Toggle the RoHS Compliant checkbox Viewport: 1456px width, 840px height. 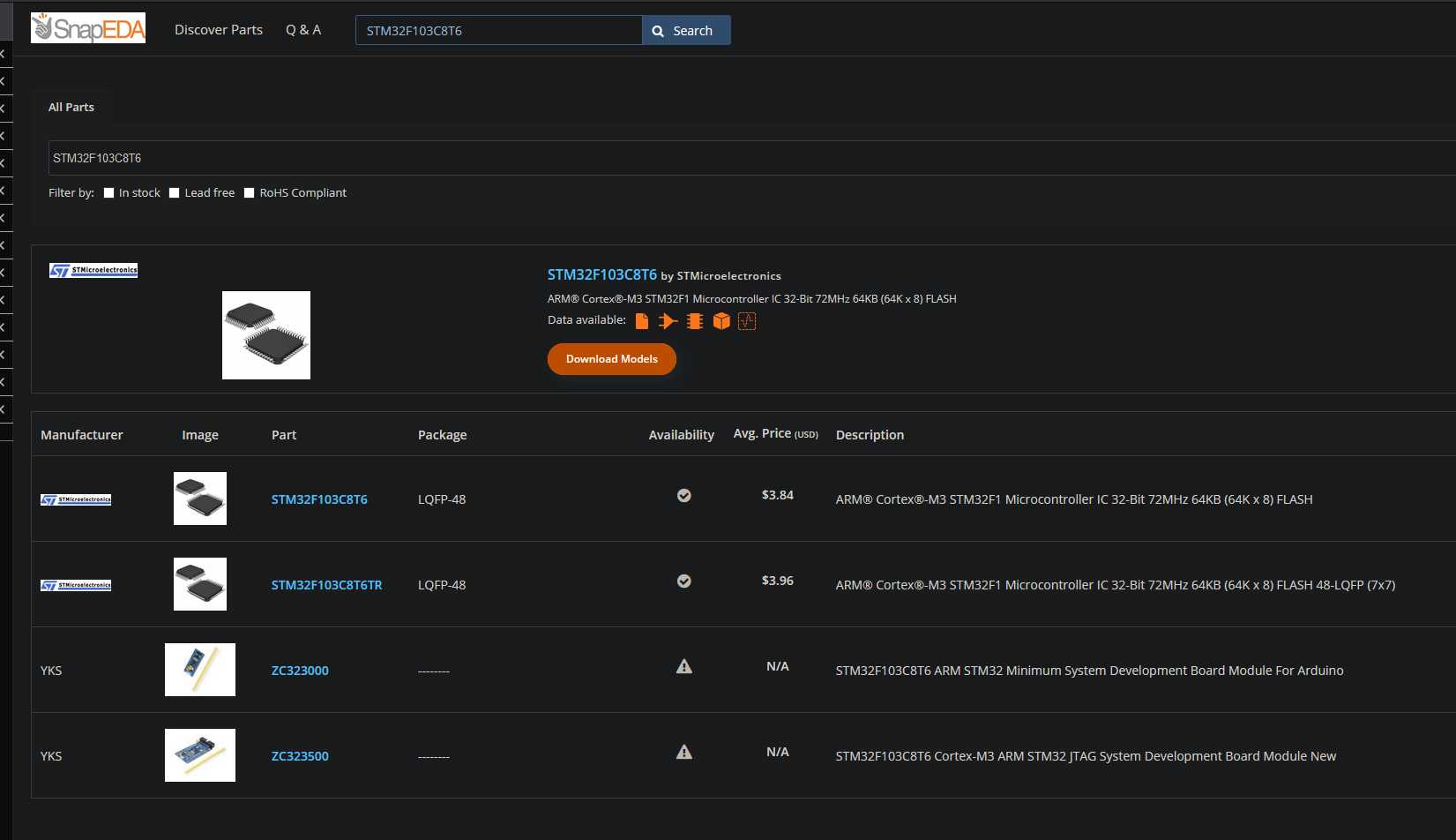[249, 193]
